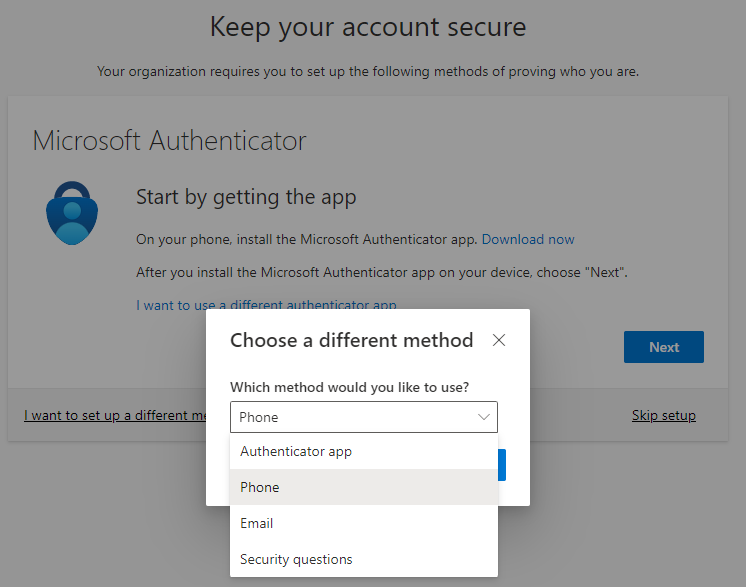Image resolution: width=746 pixels, height=587 pixels.
Task: Click the Microsoft Authenticator card title
Action: [169, 140]
